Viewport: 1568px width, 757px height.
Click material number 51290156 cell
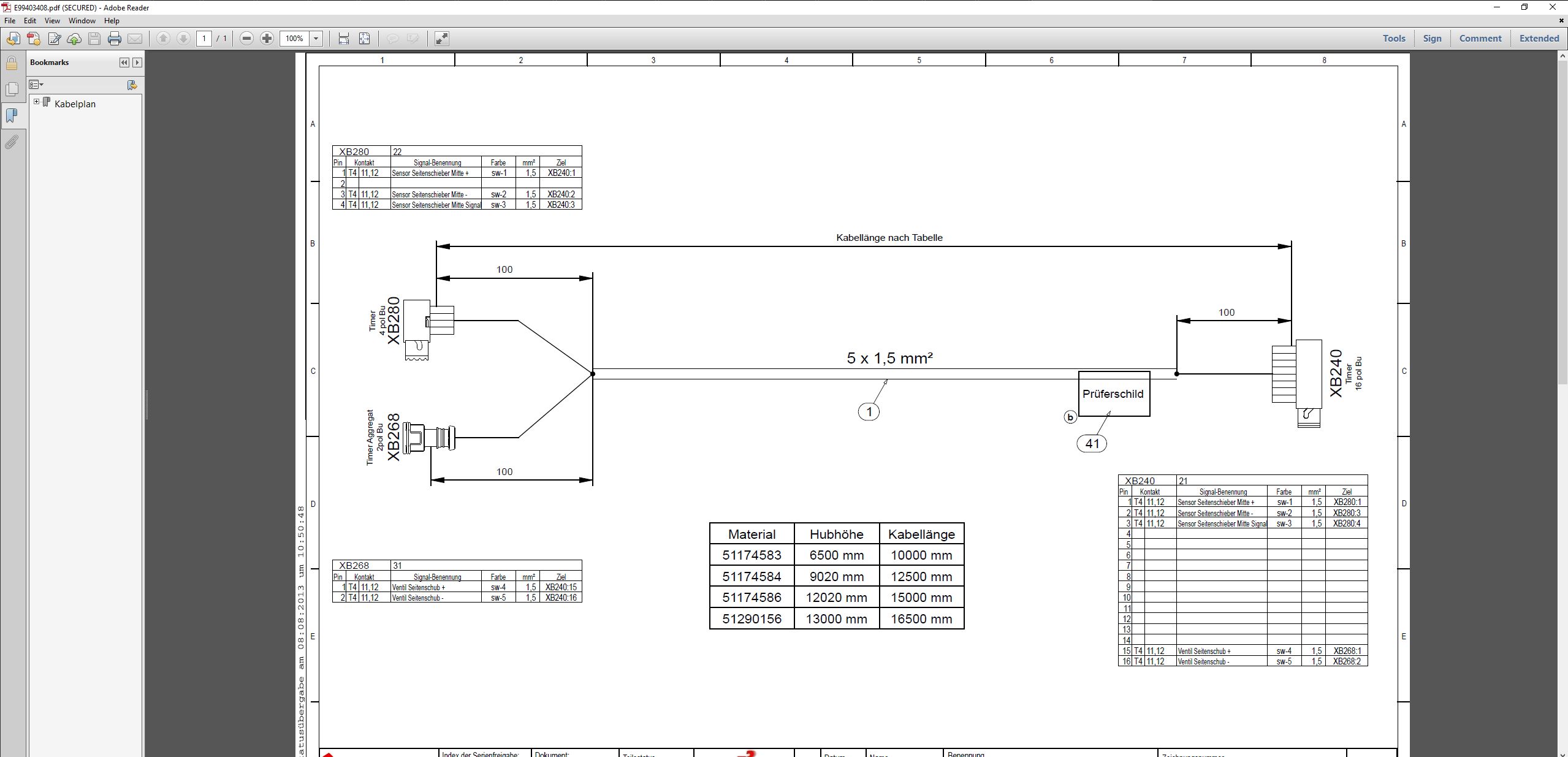pos(752,619)
